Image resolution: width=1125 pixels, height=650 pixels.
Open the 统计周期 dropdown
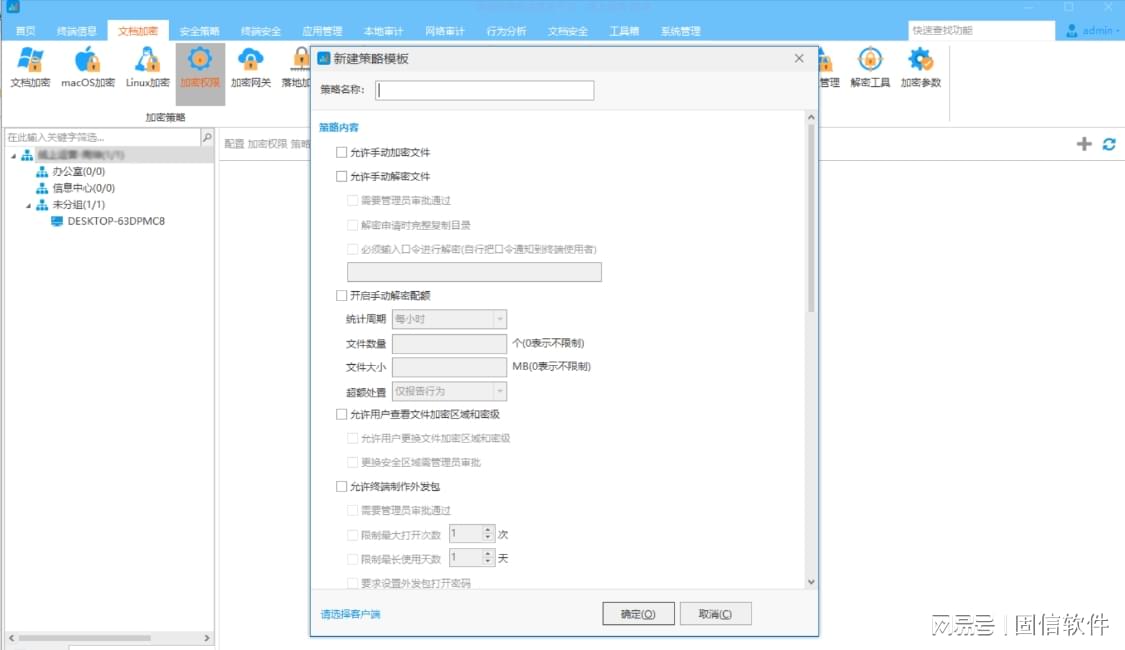point(449,320)
